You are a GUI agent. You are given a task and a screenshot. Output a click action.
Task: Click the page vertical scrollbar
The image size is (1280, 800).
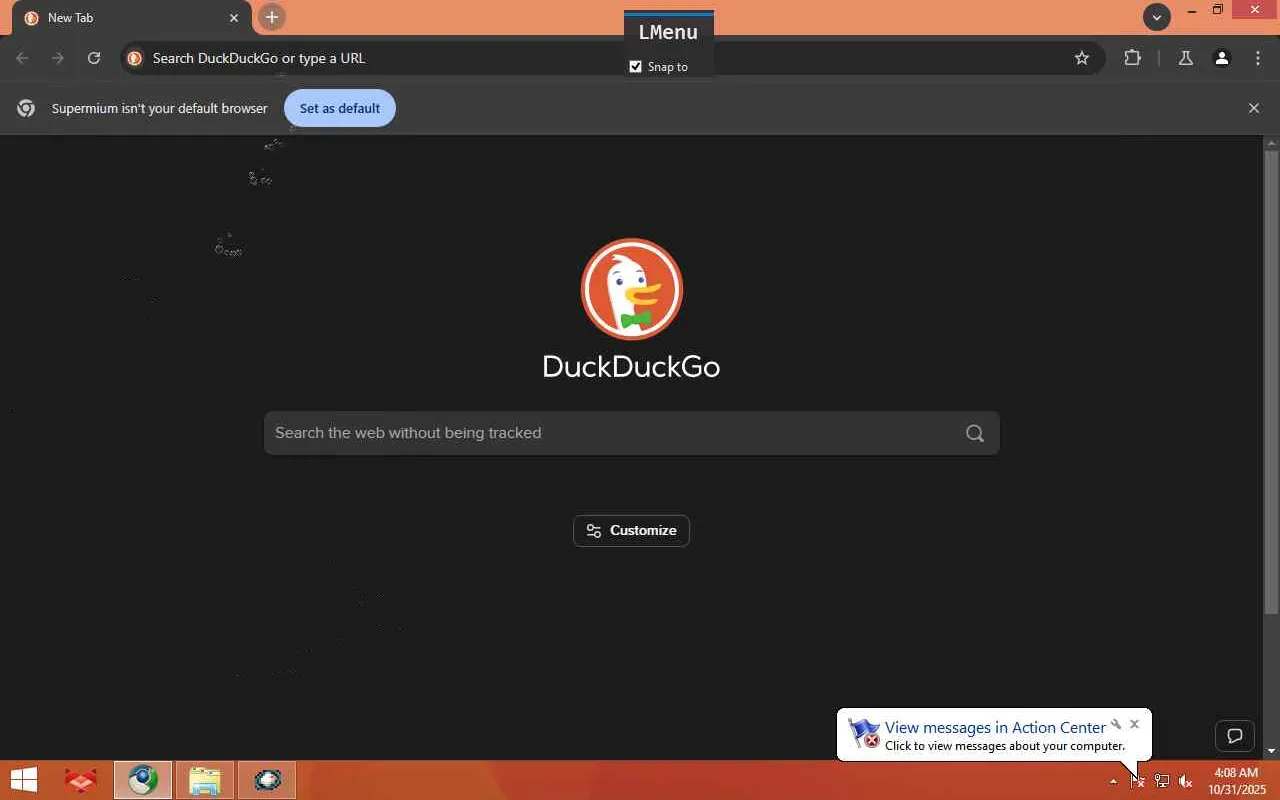pos(1271,382)
